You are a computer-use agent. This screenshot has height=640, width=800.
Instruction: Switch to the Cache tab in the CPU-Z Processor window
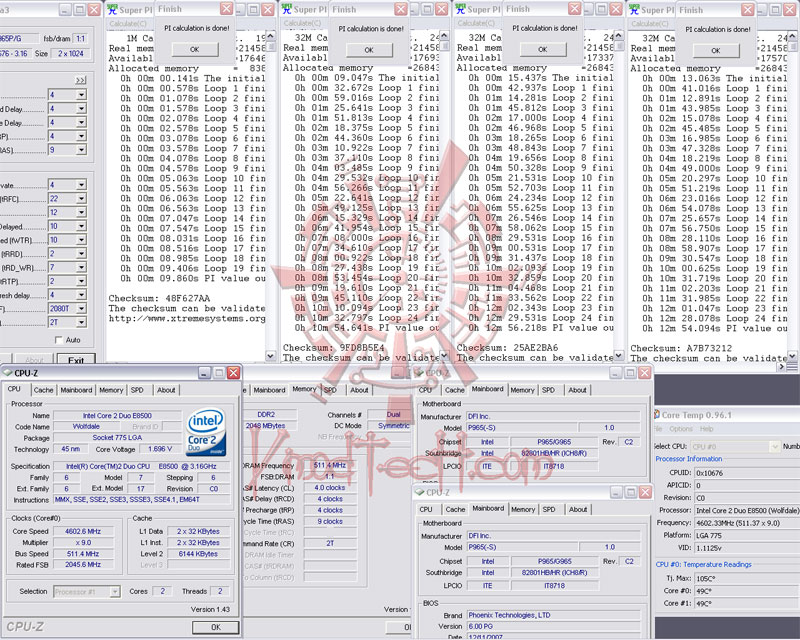tap(43, 390)
